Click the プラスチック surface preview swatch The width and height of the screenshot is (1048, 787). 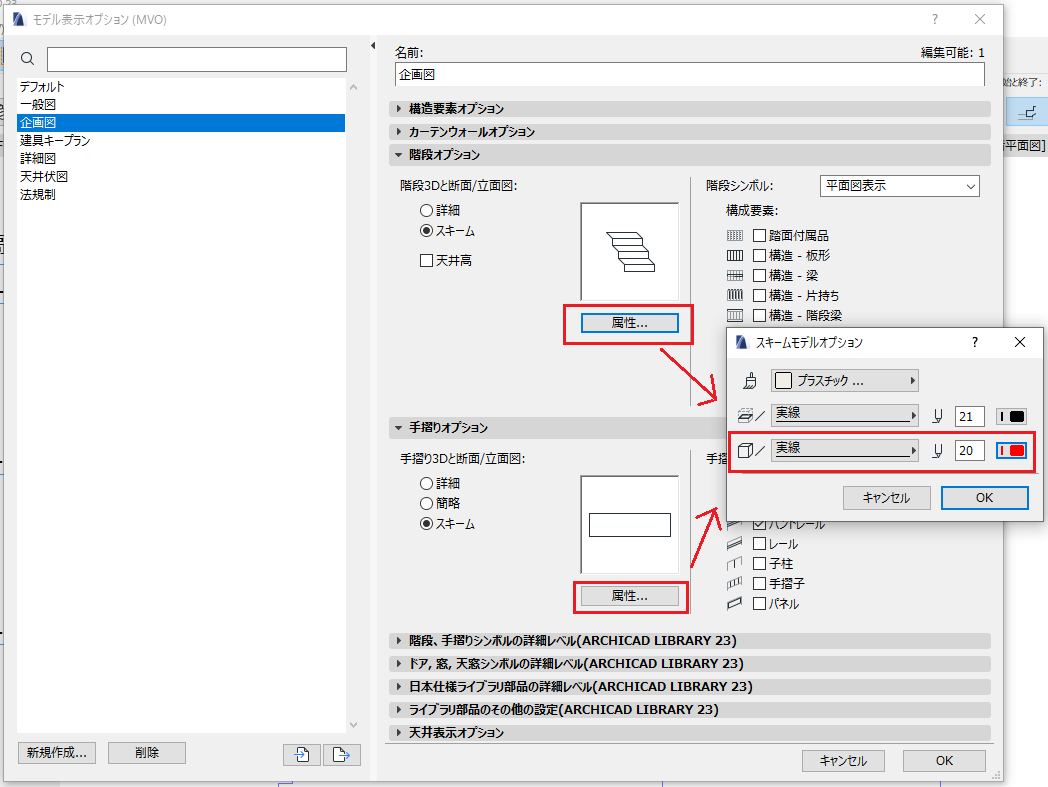(x=783, y=380)
